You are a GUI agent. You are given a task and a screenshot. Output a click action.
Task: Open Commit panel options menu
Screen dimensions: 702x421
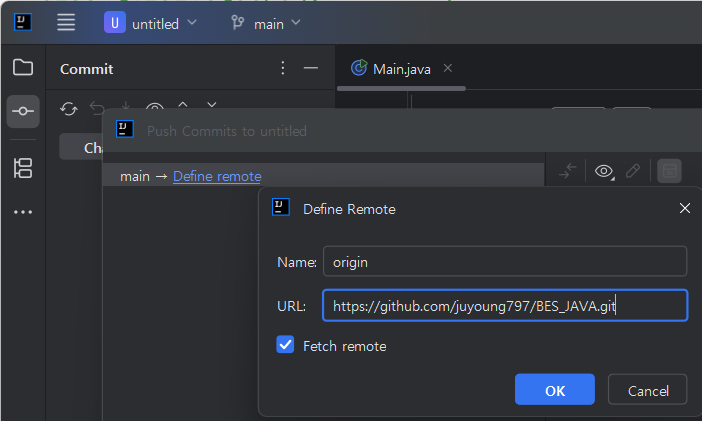pos(283,68)
